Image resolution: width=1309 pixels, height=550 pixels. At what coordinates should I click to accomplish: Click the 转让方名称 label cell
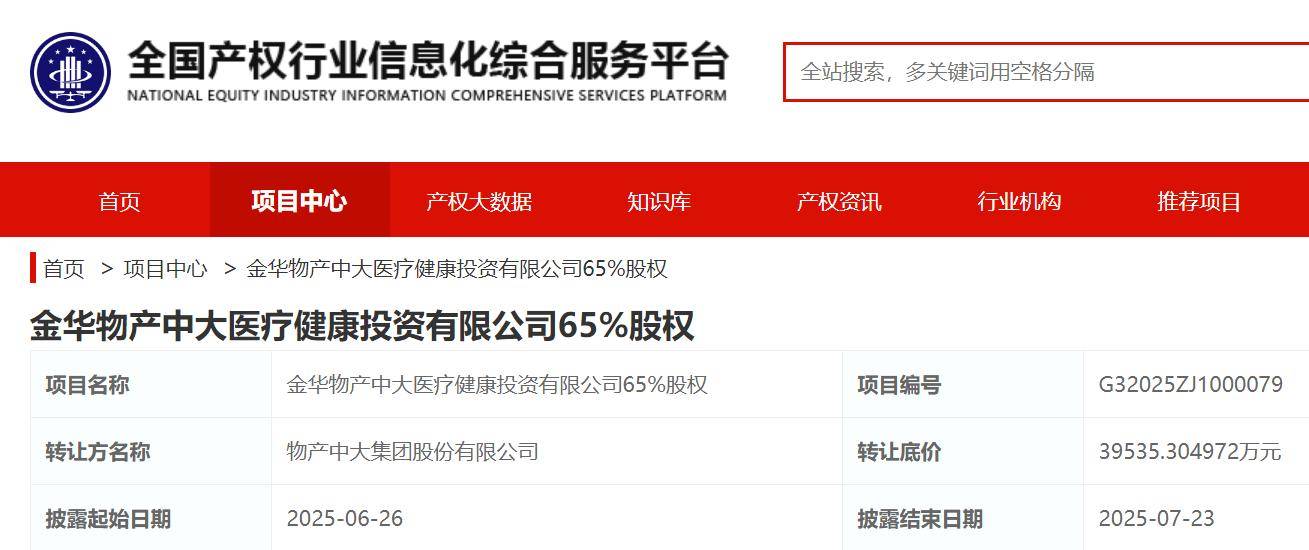151,452
